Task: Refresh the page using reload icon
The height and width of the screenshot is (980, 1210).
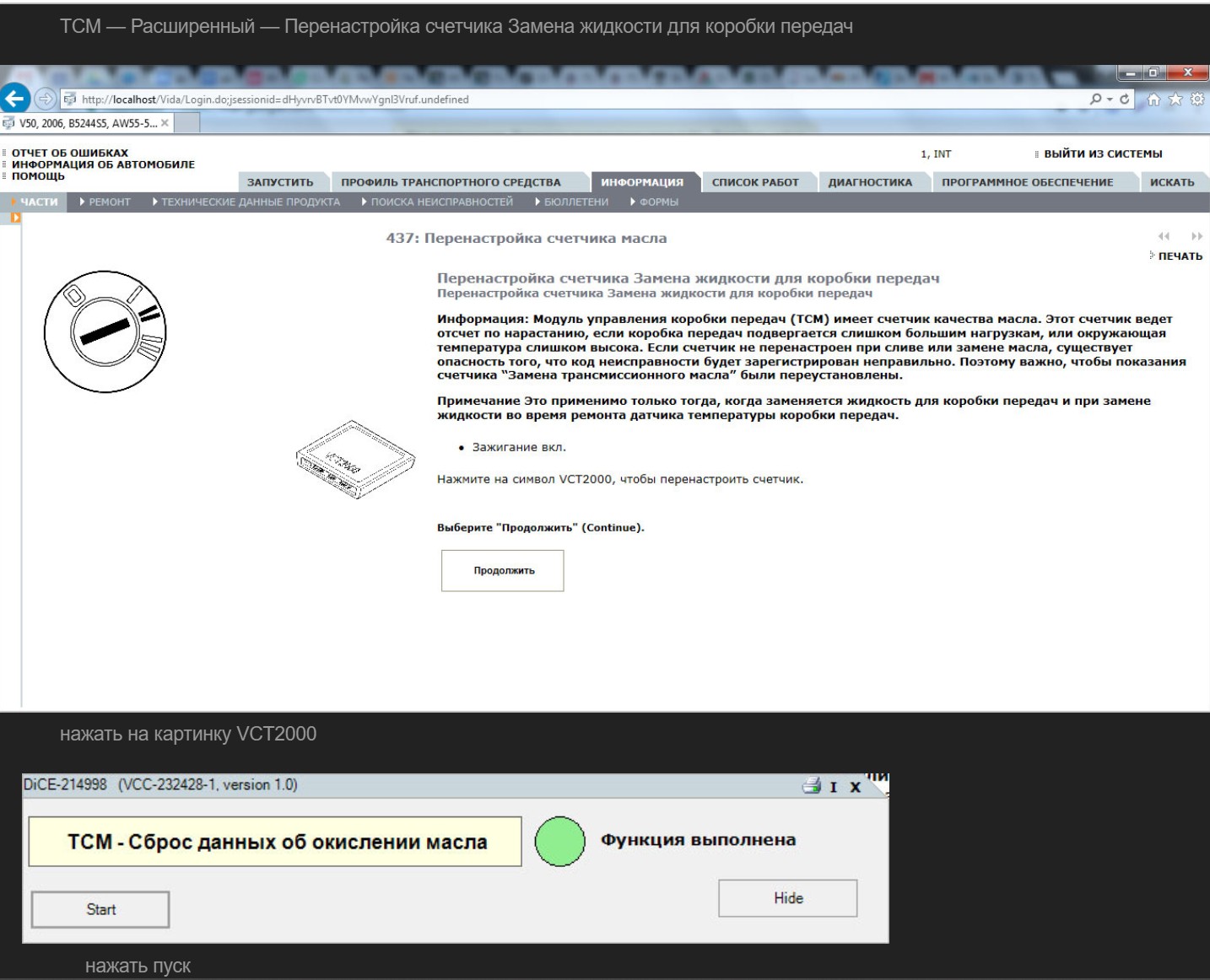Action: click(1124, 100)
